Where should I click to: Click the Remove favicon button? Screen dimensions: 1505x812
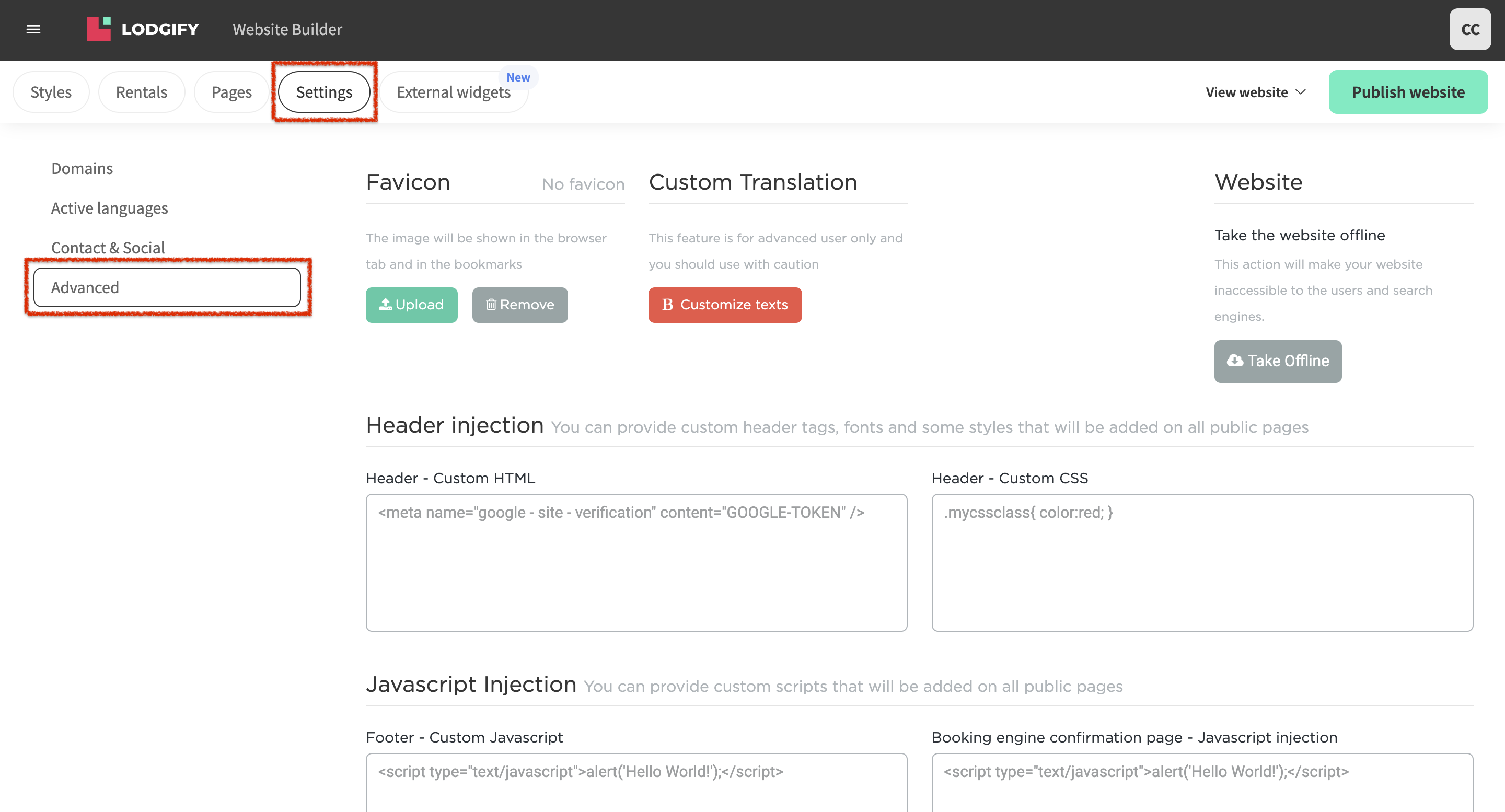(x=519, y=305)
